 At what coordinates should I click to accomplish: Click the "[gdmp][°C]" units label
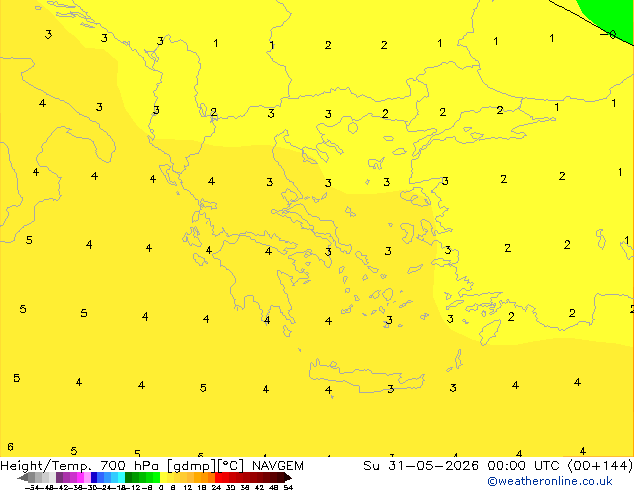[206, 466]
